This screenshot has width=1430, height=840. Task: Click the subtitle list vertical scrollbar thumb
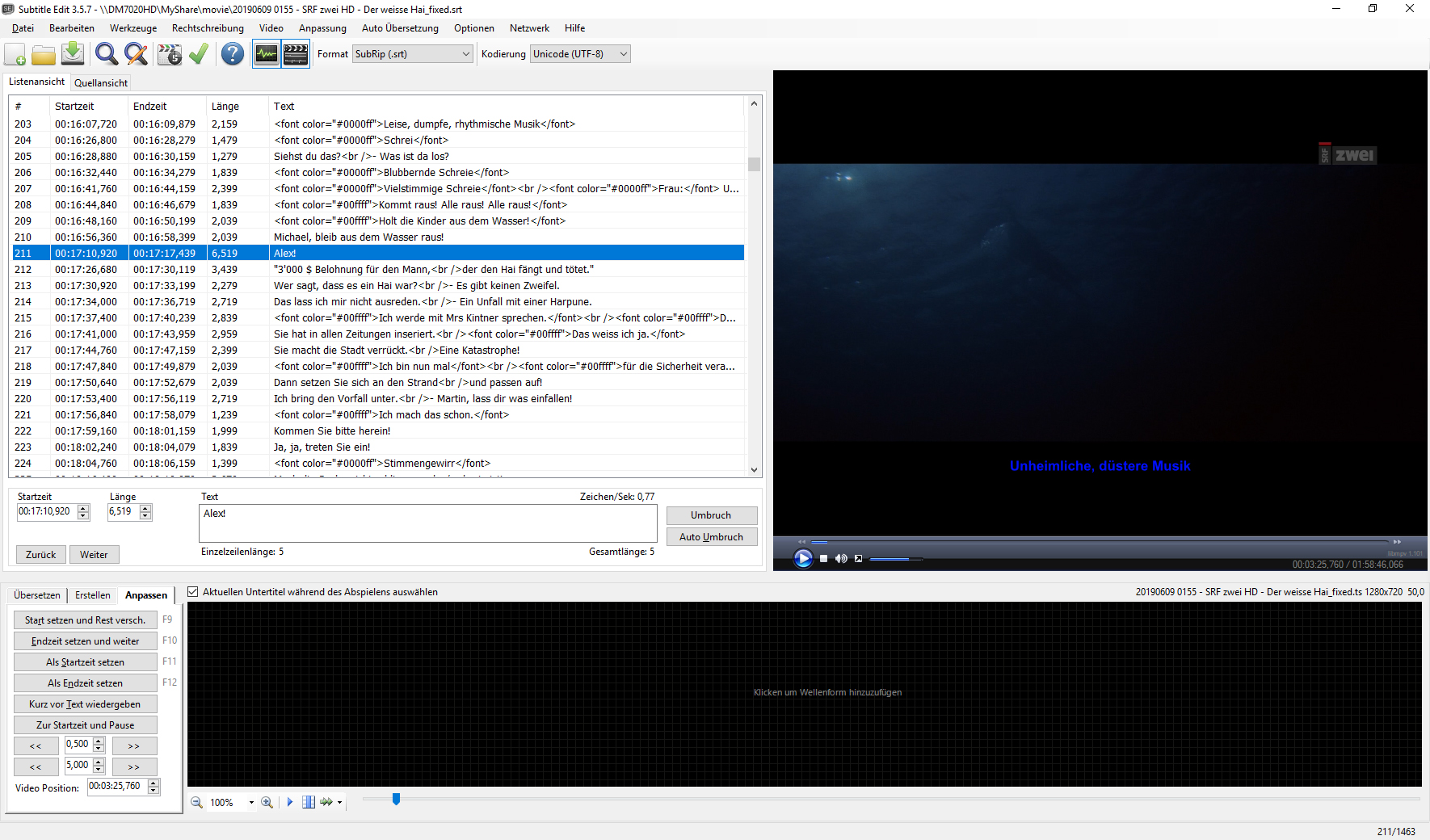tap(754, 164)
